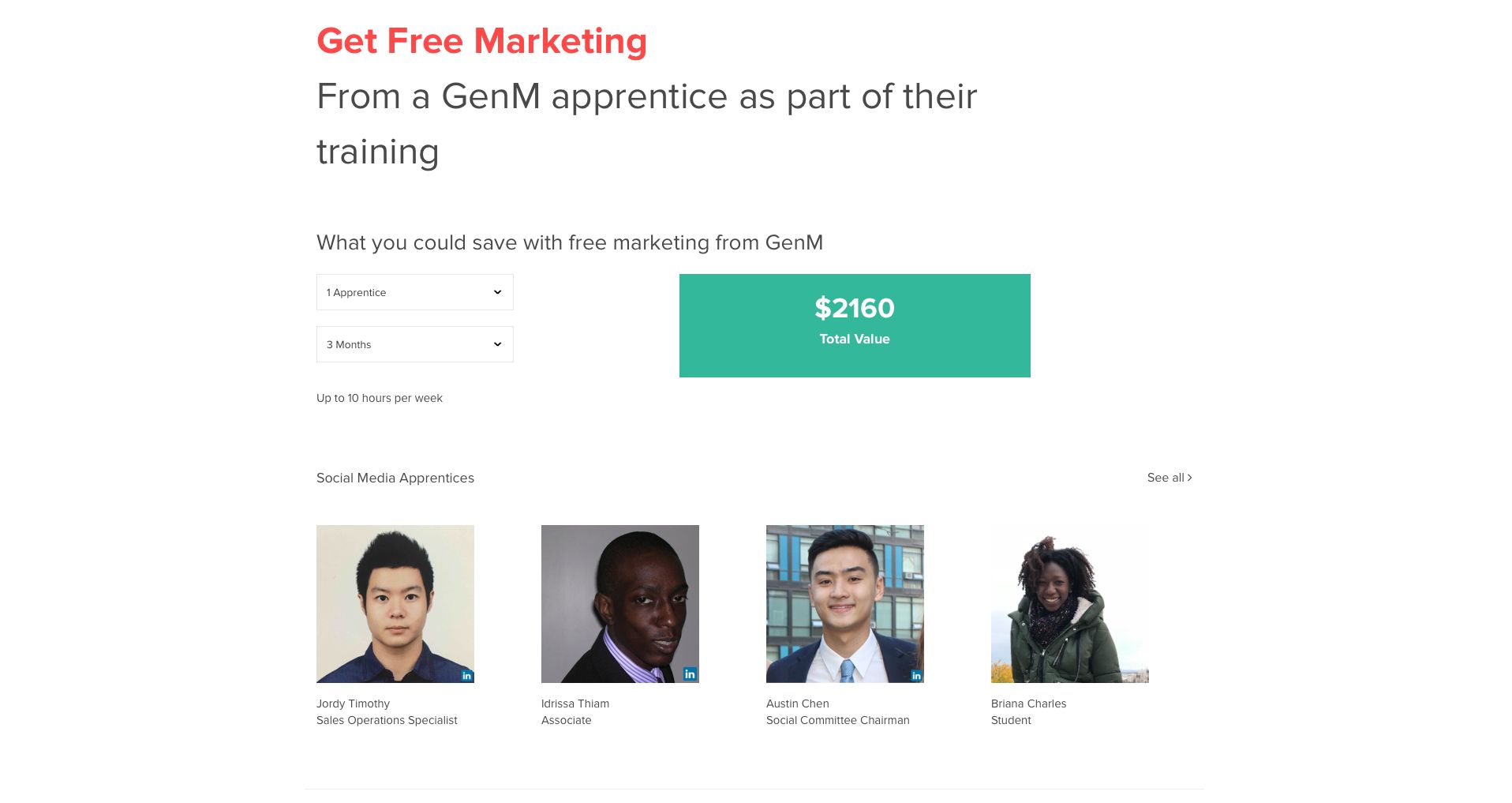Open Austin Chen's profile photo

(x=845, y=604)
